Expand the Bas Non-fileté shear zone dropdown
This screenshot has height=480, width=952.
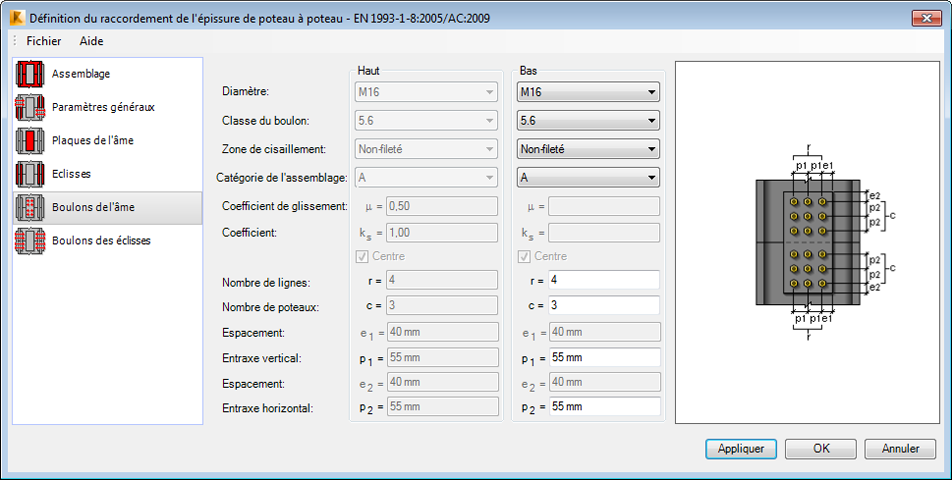pos(588,149)
